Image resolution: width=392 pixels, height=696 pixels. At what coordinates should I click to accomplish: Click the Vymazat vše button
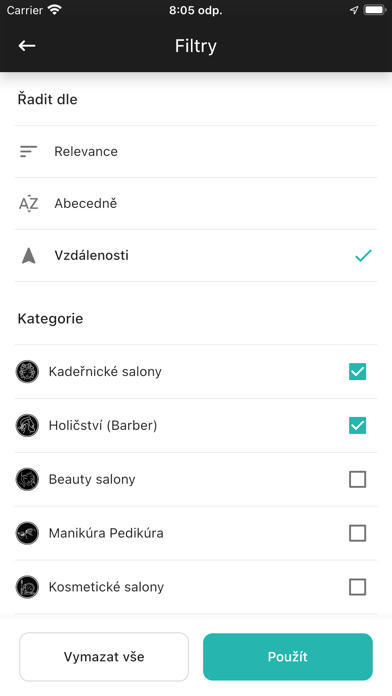[104, 657]
